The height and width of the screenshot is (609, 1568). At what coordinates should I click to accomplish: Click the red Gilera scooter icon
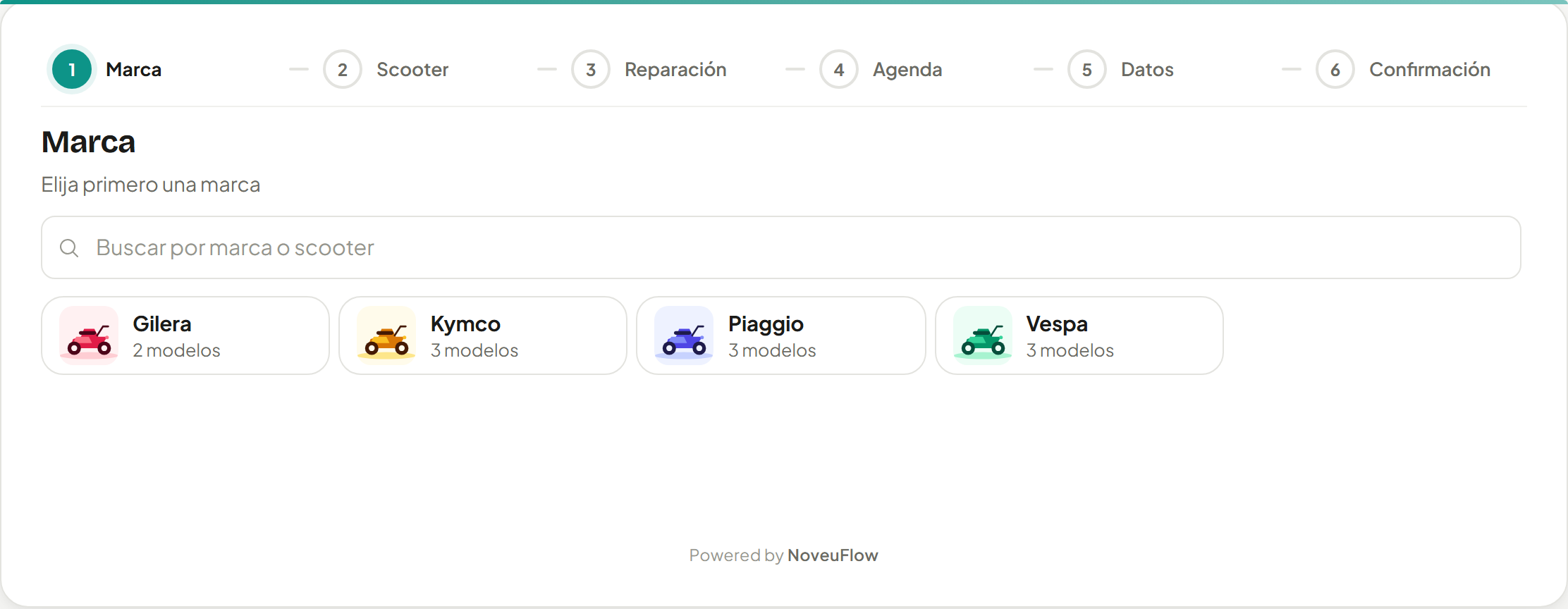click(89, 336)
